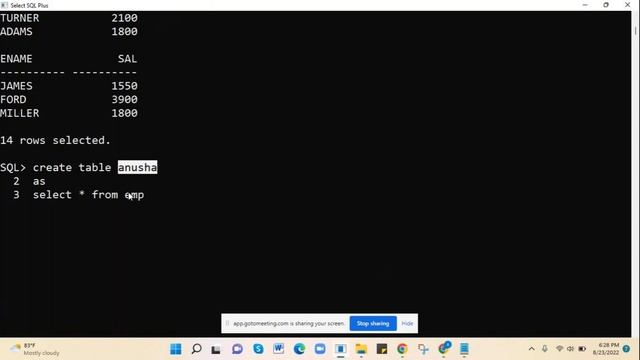Open Microsoft Edge from taskbar
Screen dimensions: 640x360
pyautogui.click(x=300, y=349)
